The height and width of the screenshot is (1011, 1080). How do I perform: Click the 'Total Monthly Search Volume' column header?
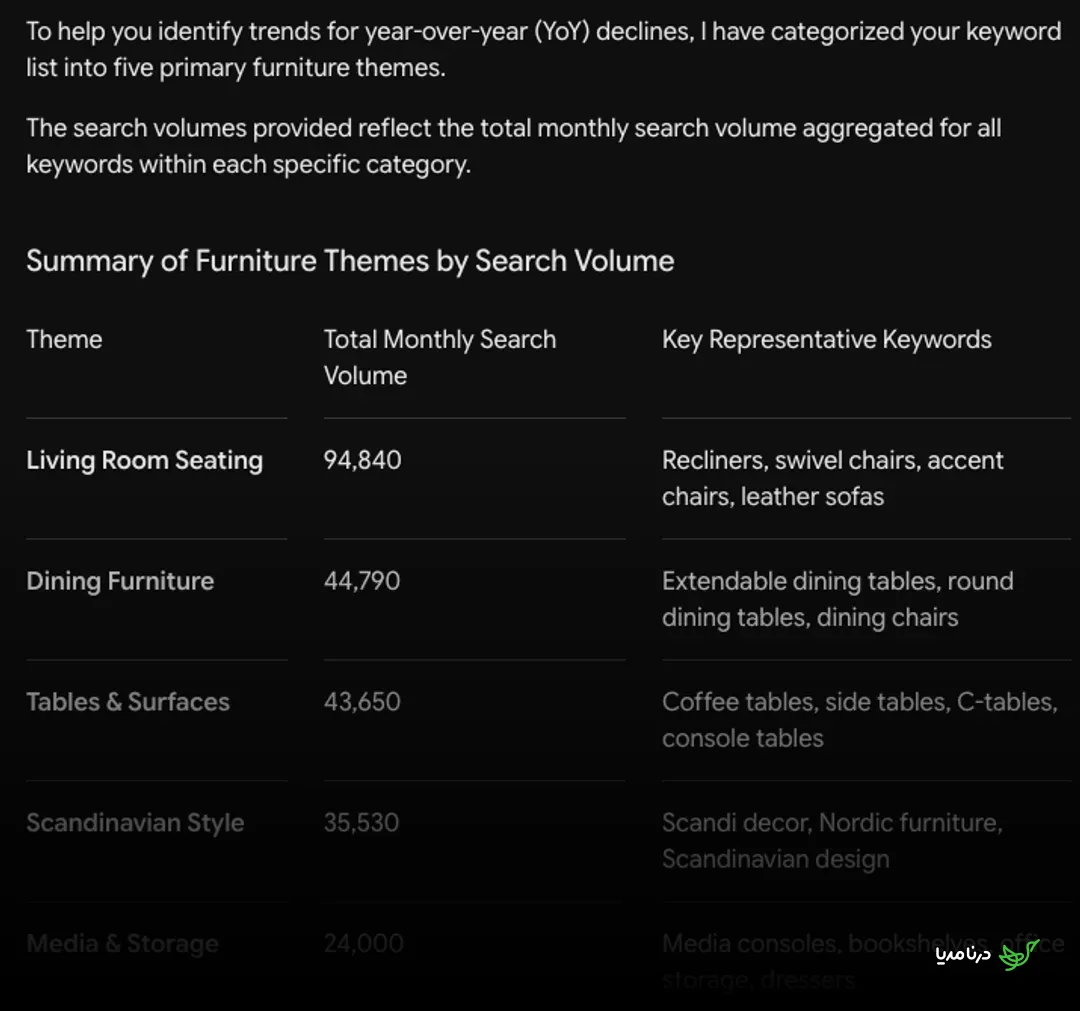(439, 357)
